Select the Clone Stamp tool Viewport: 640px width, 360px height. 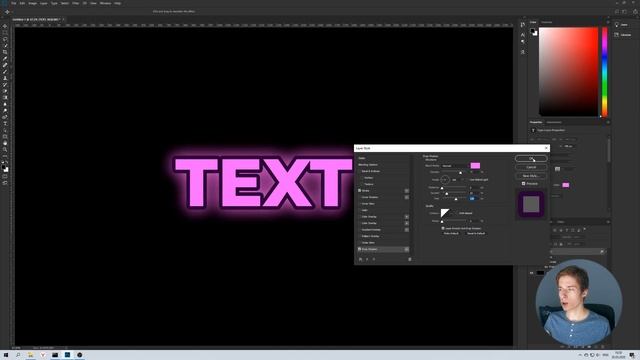point(5,78)
